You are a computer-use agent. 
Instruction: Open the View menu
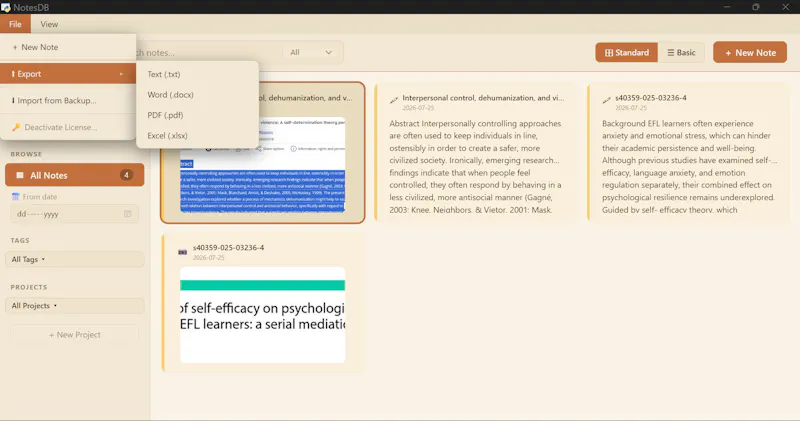(x=49, y=24)
